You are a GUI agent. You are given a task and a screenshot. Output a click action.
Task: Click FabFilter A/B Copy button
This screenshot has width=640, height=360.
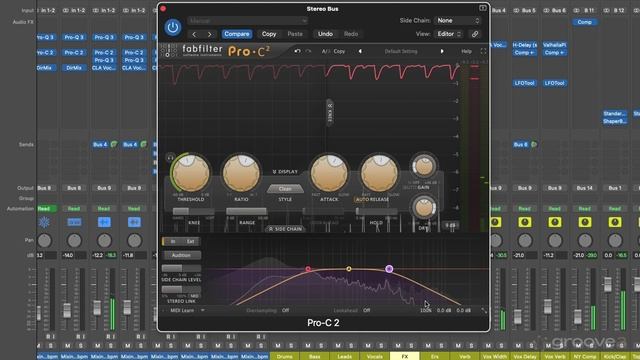(x=339, y=51)
